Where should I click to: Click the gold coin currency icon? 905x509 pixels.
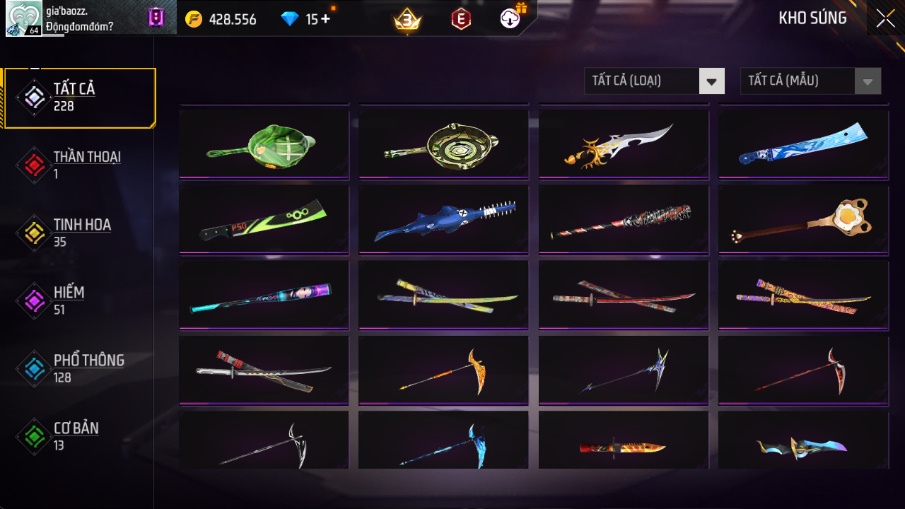pos(193,19)
